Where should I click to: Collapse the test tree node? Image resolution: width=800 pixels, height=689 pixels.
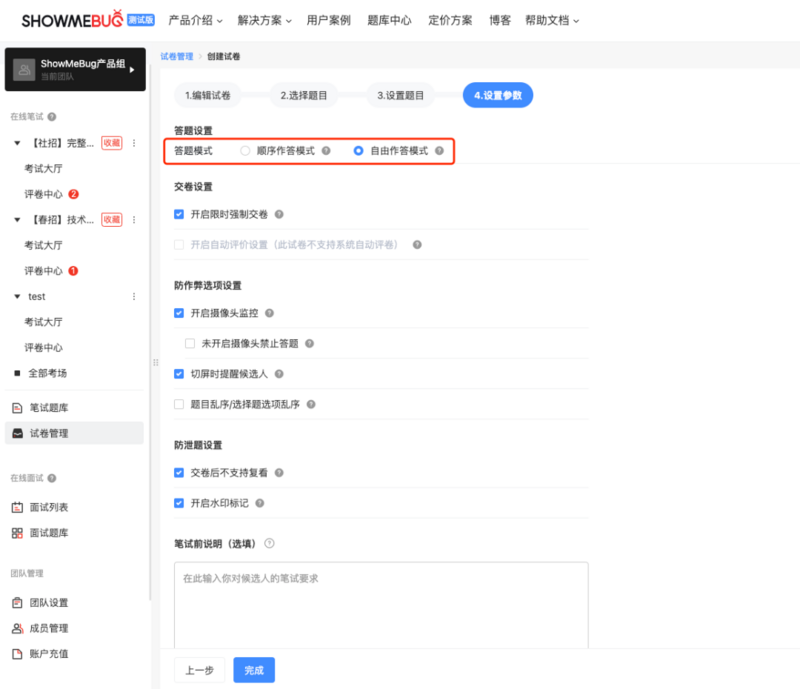pos(17,297)
